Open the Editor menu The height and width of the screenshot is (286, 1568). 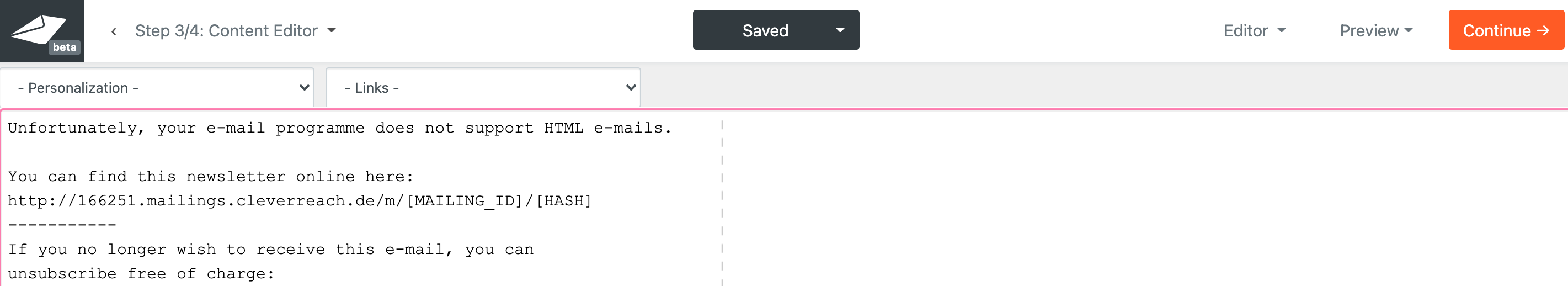[x=1245, y=30]
